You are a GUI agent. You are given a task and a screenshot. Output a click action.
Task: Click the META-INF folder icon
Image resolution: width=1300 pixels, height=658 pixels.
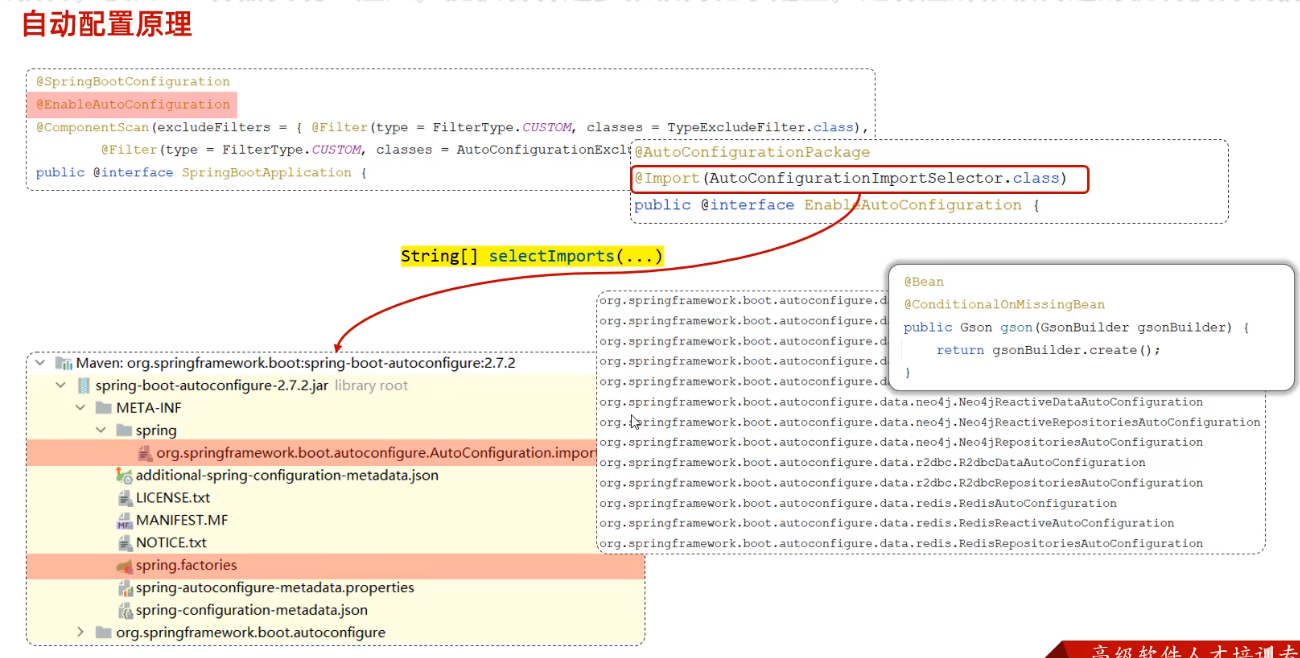(104, 408)
